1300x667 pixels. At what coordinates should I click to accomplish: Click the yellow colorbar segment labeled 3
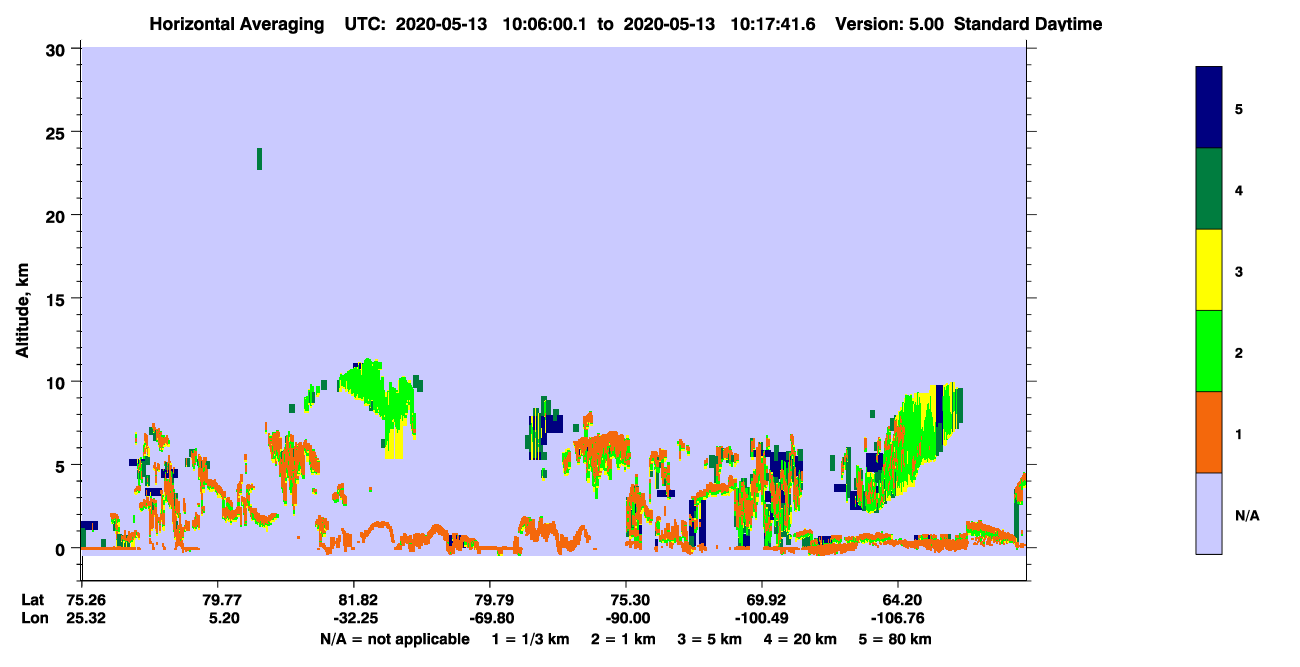pyautogui.click(x=1209, y=270)
